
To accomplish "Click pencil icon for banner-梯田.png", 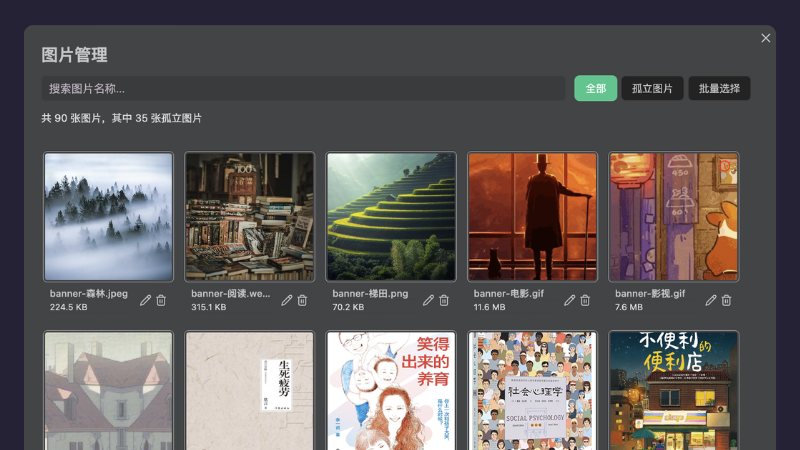I will point(428,300).
